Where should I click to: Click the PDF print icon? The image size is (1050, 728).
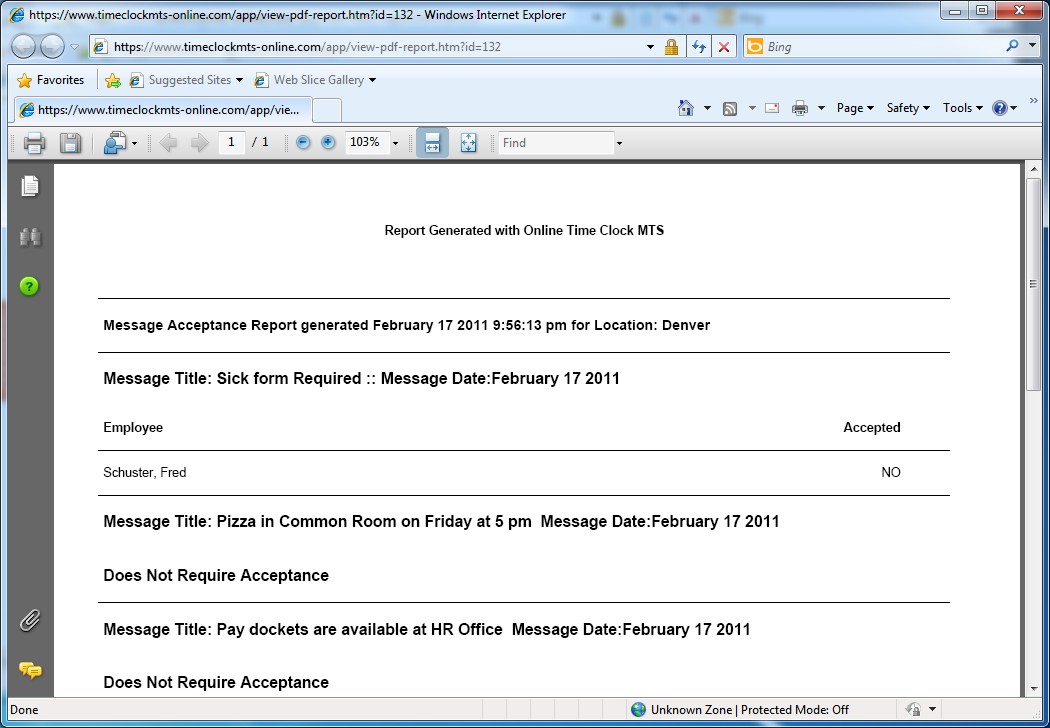tap(34, 143)
